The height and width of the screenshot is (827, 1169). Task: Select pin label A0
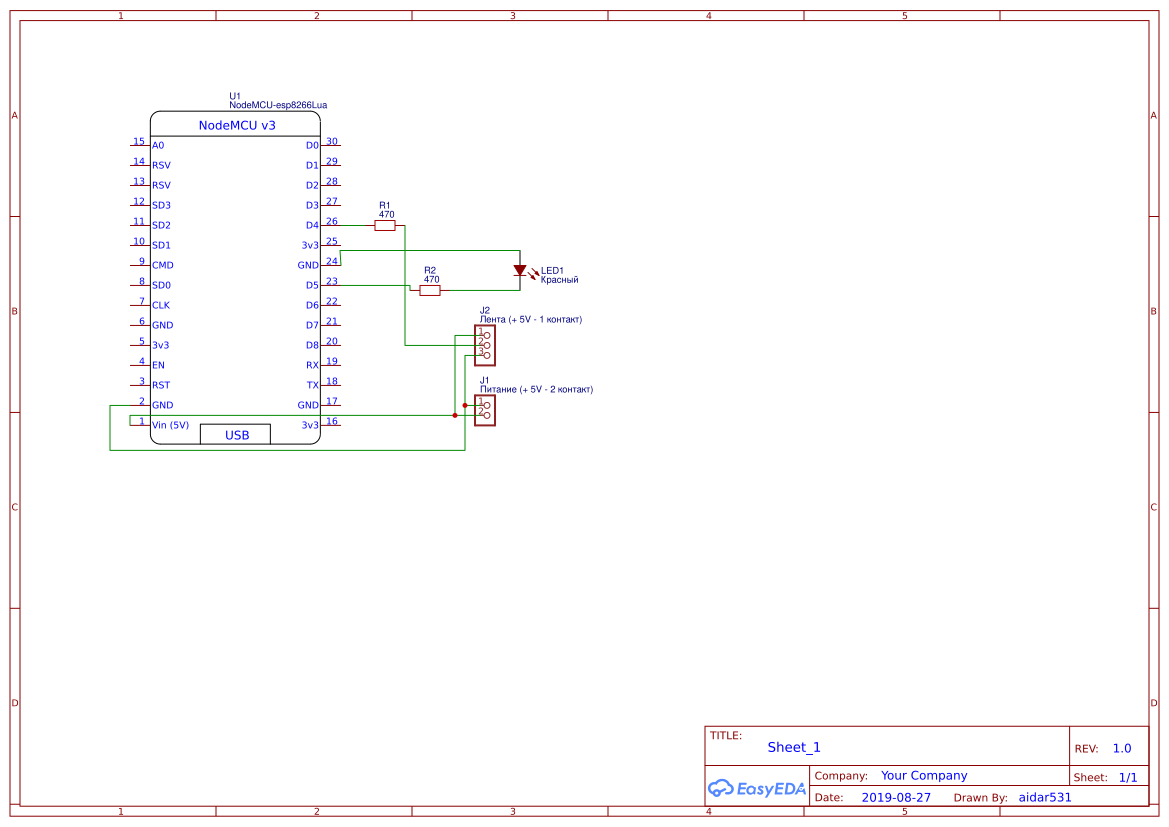click(x=158, y=145)
